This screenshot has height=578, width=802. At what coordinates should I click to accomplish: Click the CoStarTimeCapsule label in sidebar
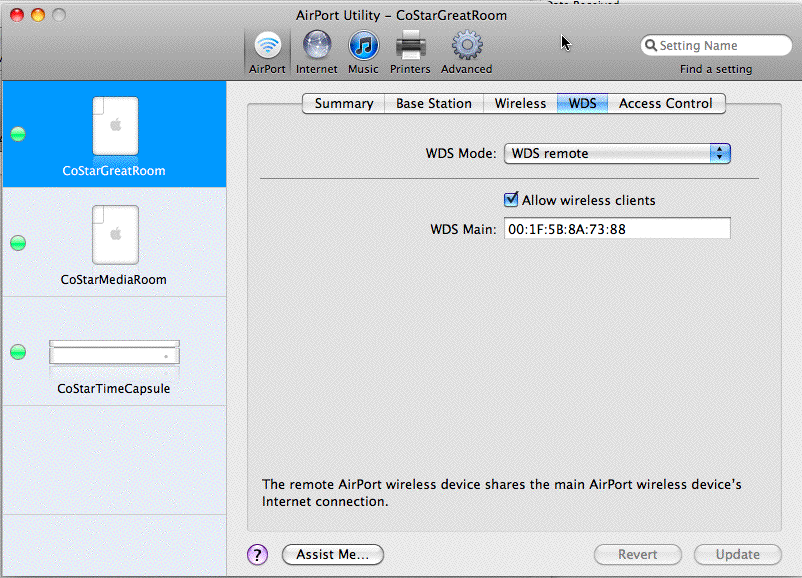[x=114, y=389]
